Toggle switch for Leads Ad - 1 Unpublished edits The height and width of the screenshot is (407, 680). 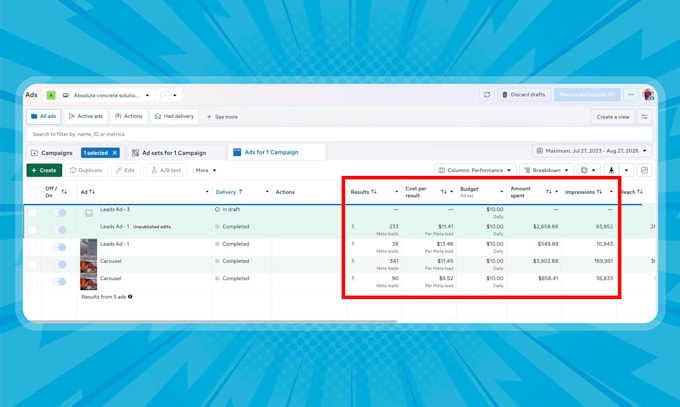59,230
